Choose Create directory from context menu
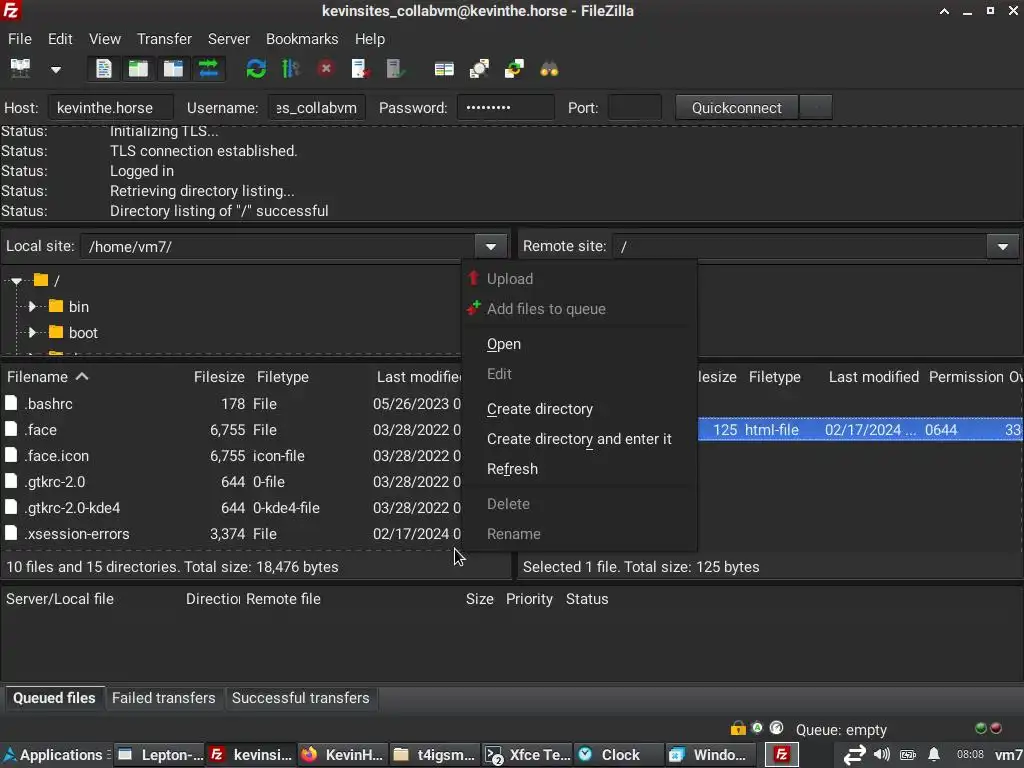The image size is (1024, 768). (540, 409)
